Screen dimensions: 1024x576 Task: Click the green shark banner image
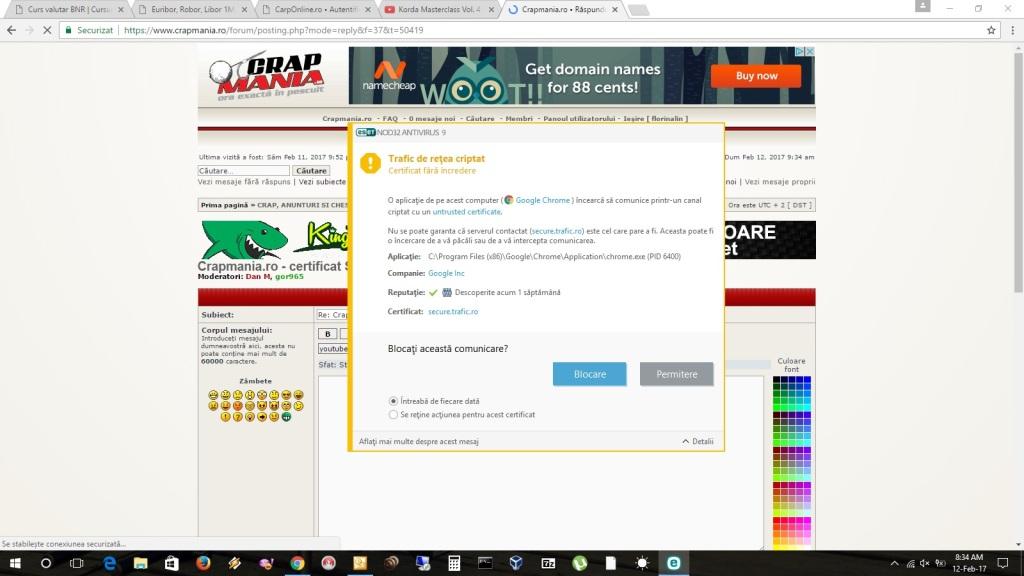(x=244, y=240)
